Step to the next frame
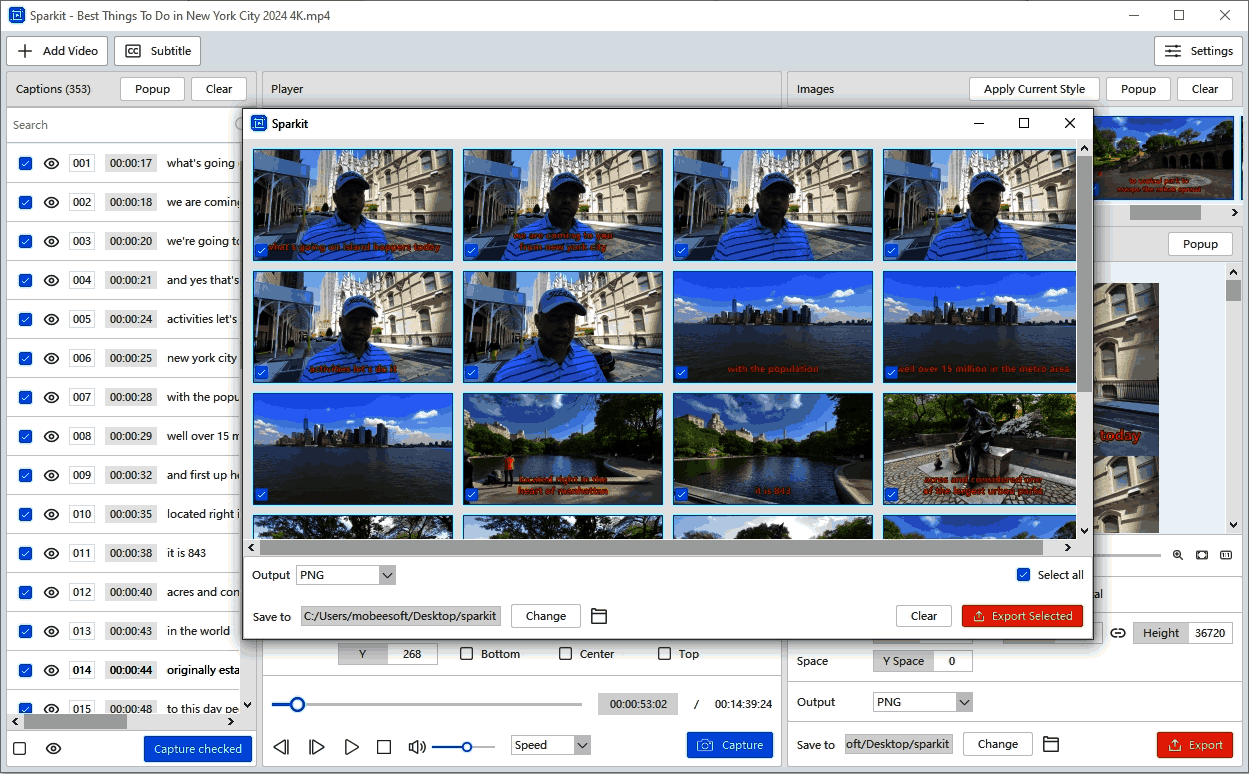The width and height of the screenshot is (1249, 774). [316, 746]
